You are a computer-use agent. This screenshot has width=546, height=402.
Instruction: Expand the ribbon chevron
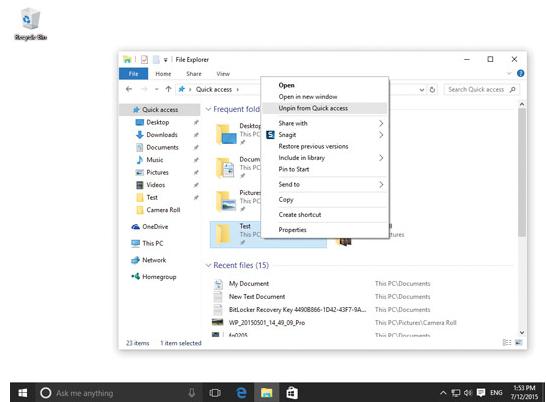click(509, 74)
